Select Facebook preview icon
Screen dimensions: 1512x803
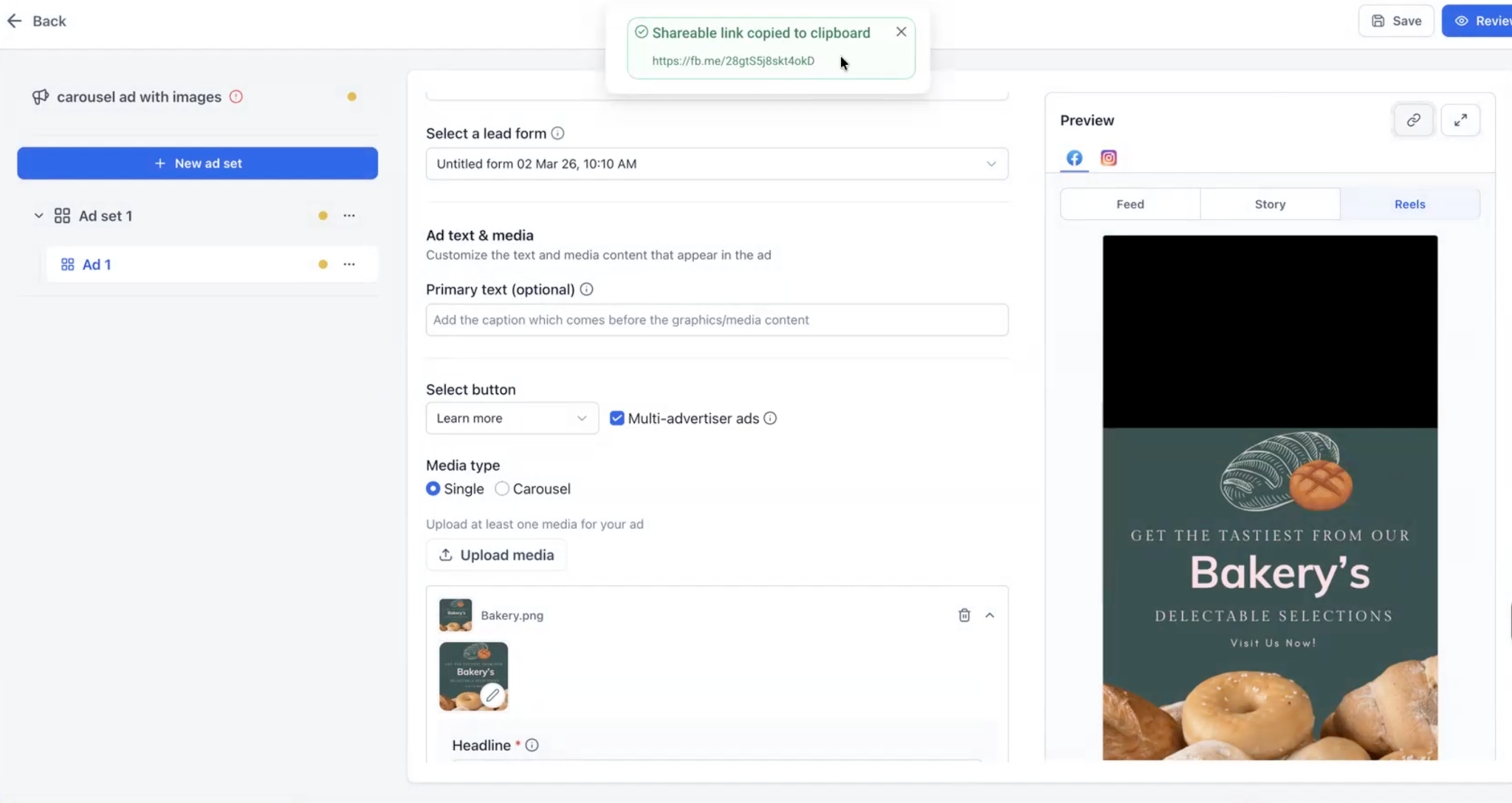point(1074,158)
